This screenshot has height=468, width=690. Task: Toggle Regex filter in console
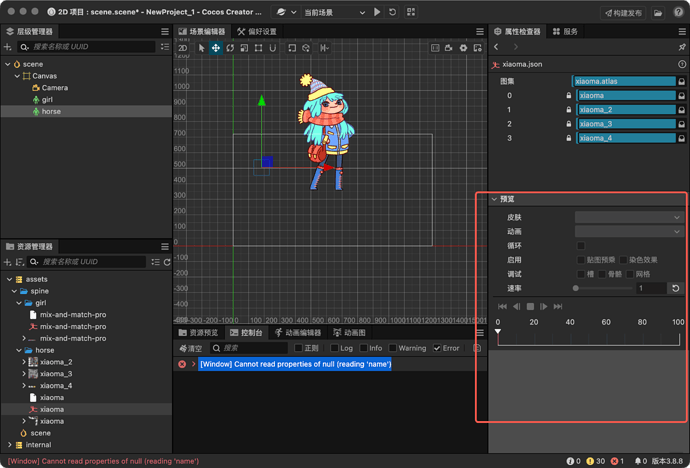(x=298, y=348)
